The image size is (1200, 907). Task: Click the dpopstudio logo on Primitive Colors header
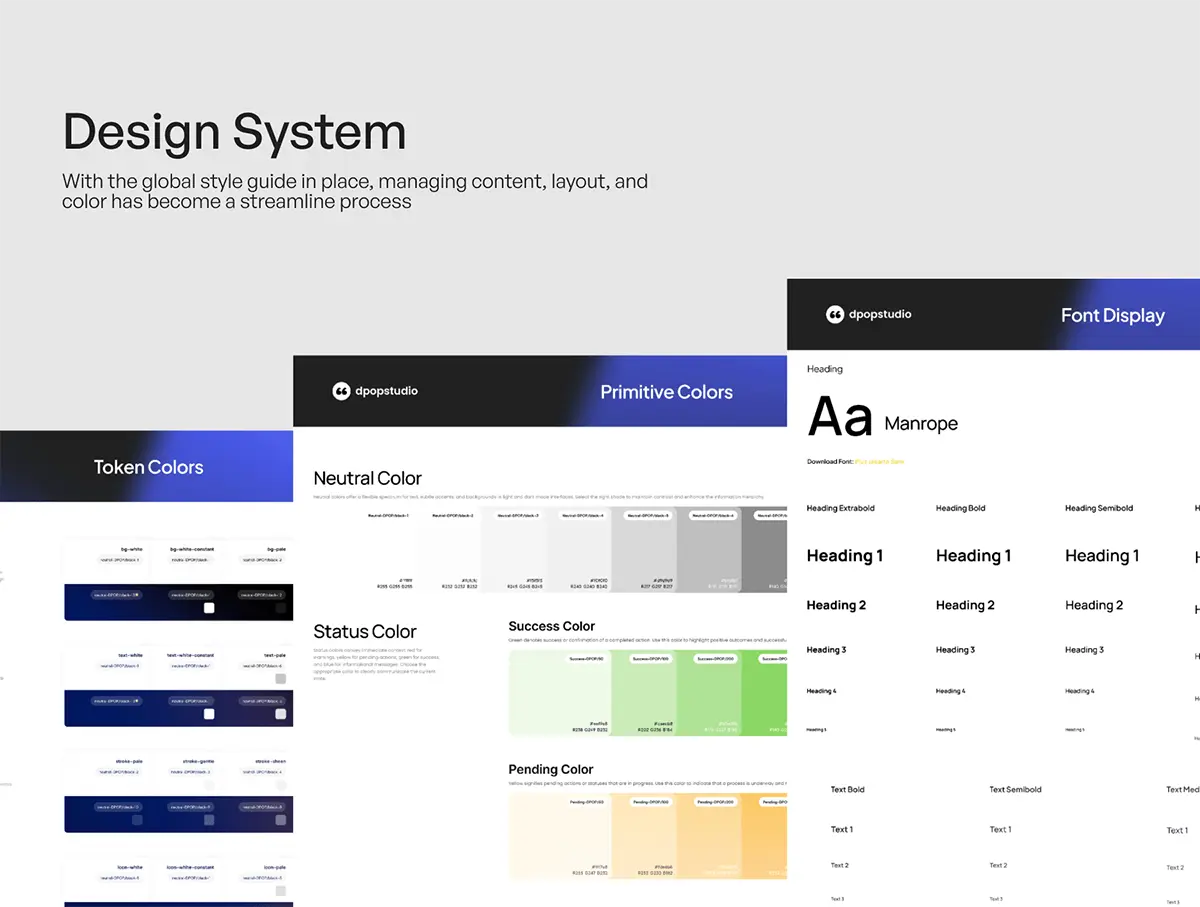(x=375, y=391)
